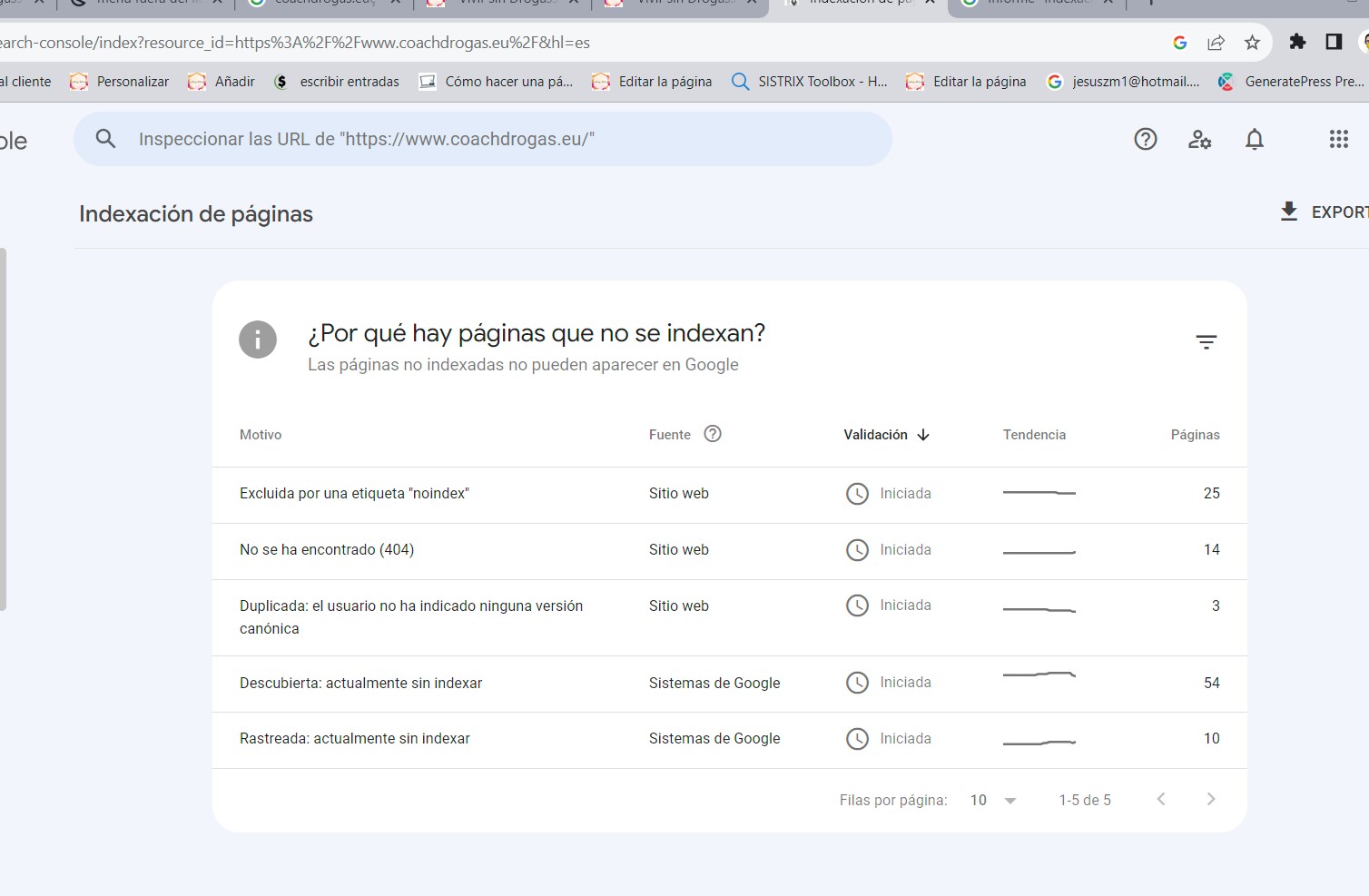
Task: Click the Inspeccionar las URL search field
Action: 483,139
